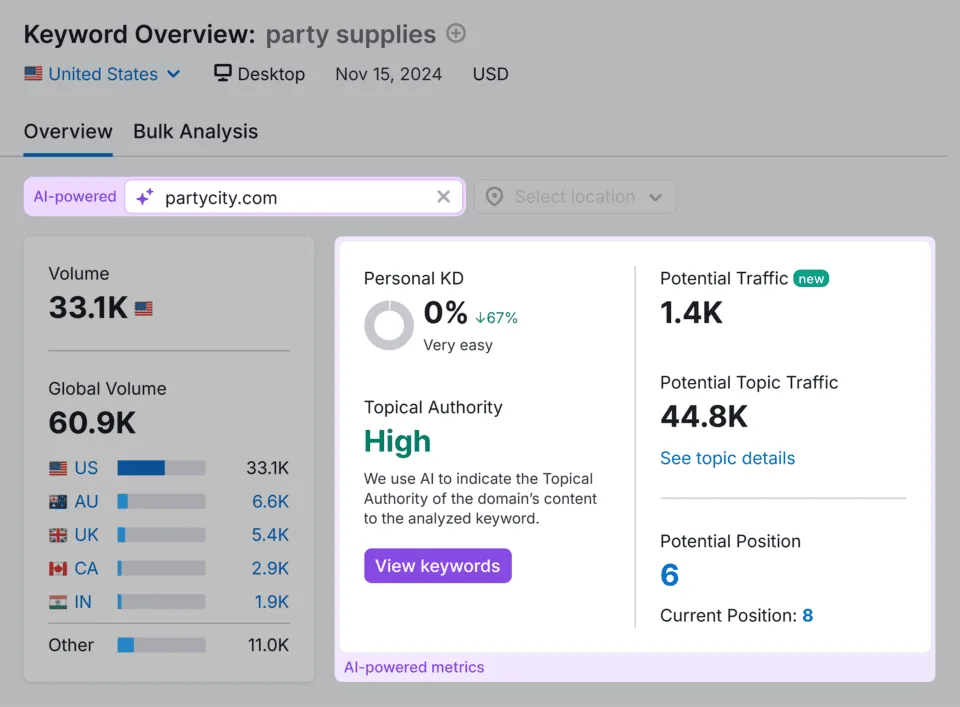960x707 pixels.
Task: Click the Australia flag icon
Action: coord(58,502)
